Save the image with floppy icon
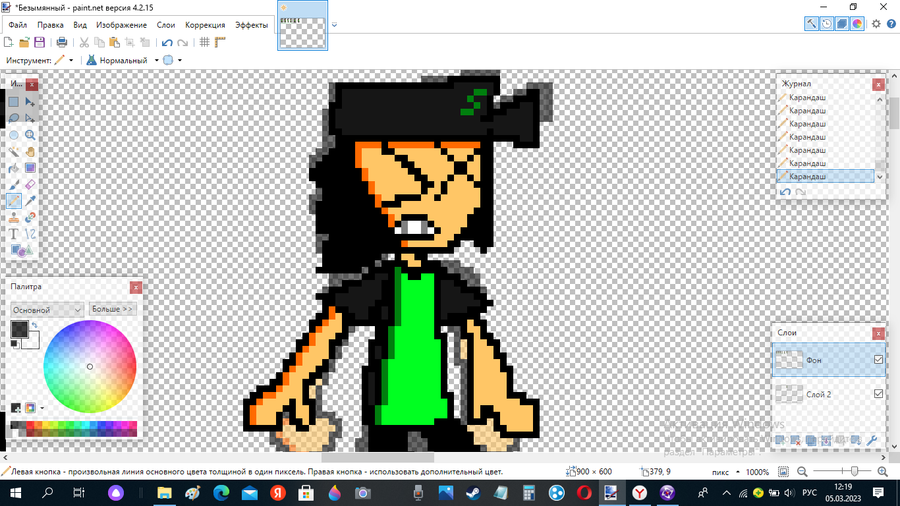The width and height of the screenshot is (900, 506). 40,42
